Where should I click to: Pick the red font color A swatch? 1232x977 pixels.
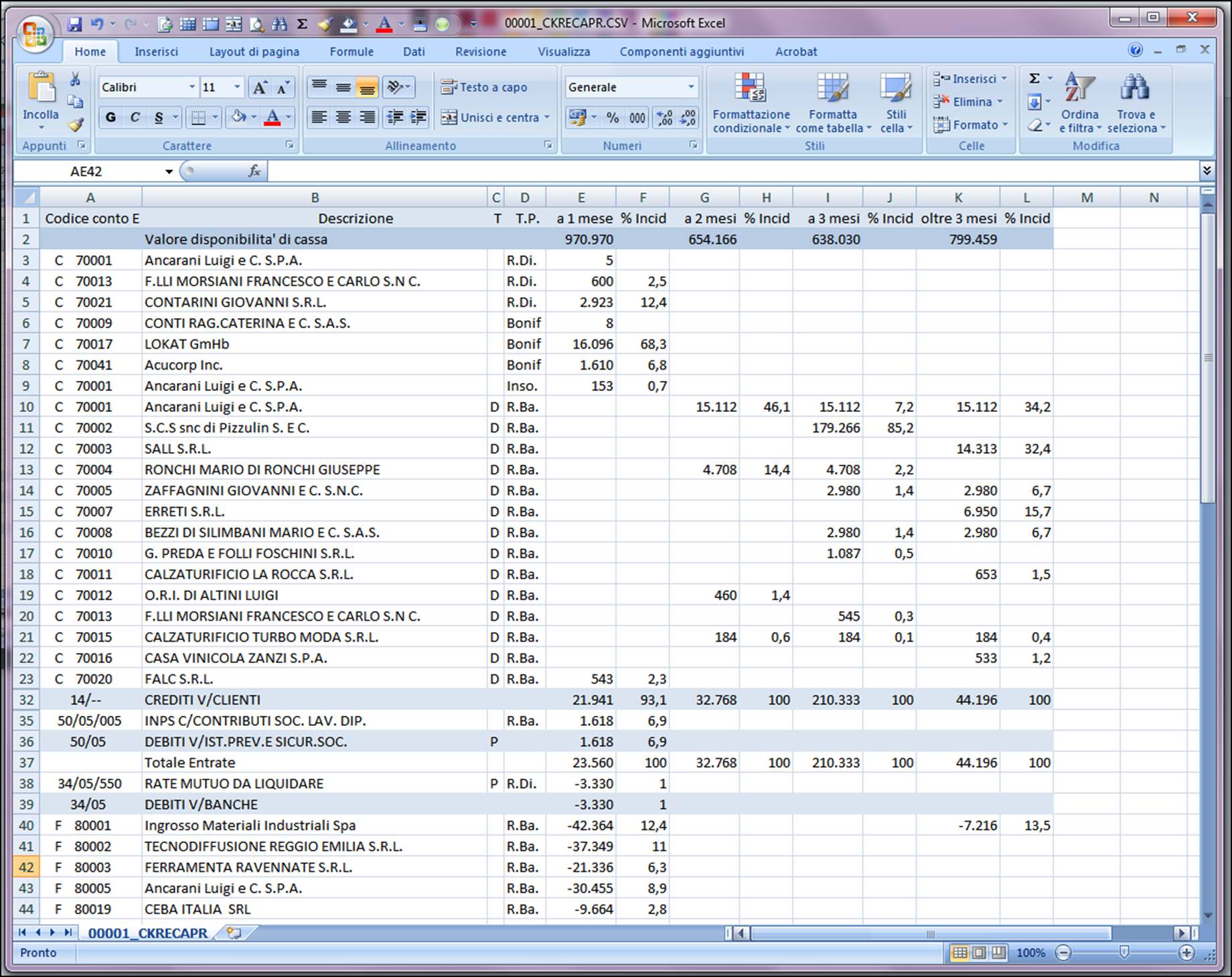272,117
